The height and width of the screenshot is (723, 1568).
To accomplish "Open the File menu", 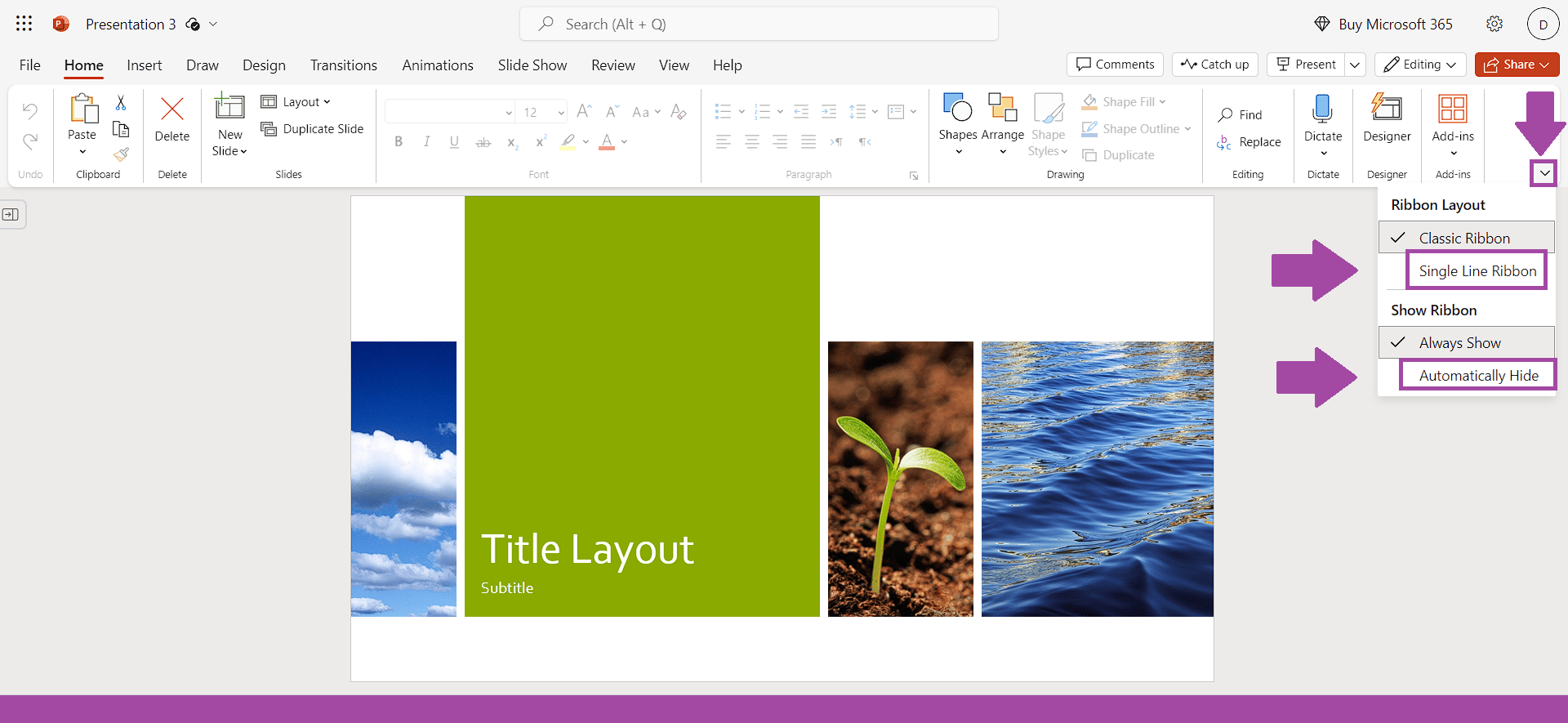I will point(30,65).
